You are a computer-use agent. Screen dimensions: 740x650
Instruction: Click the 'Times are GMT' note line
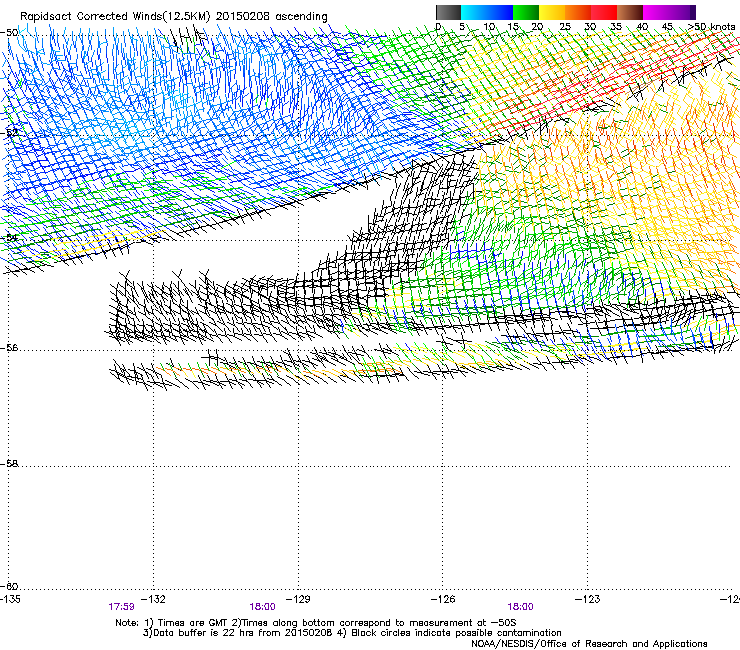(316, 623)
